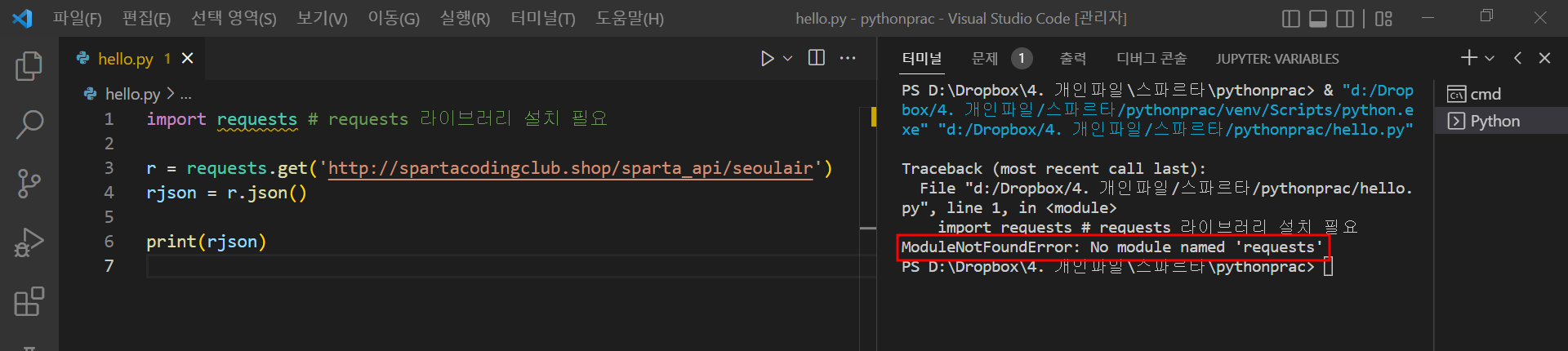Screen dimensions: 1568x351
Task: Open Run and Debug view
Action: click(29, 242)
